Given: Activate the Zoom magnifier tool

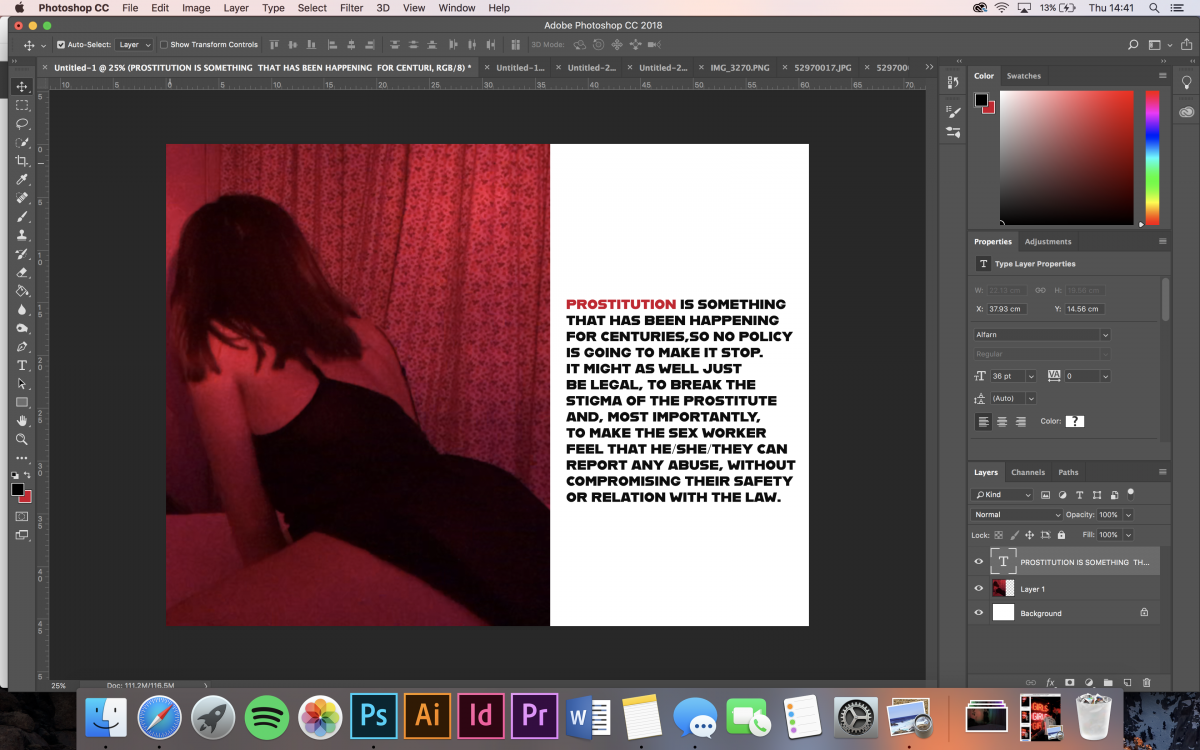Looking at the screenshot, I should [x=22, y=439].
